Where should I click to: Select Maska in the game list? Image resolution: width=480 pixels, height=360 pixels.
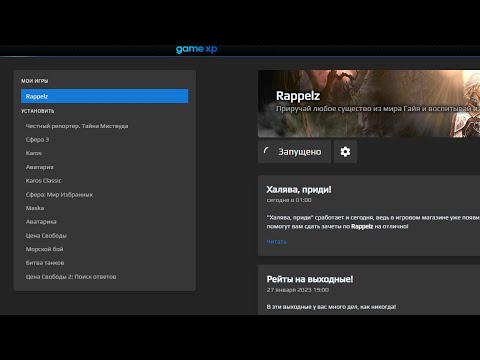point(35,208)
